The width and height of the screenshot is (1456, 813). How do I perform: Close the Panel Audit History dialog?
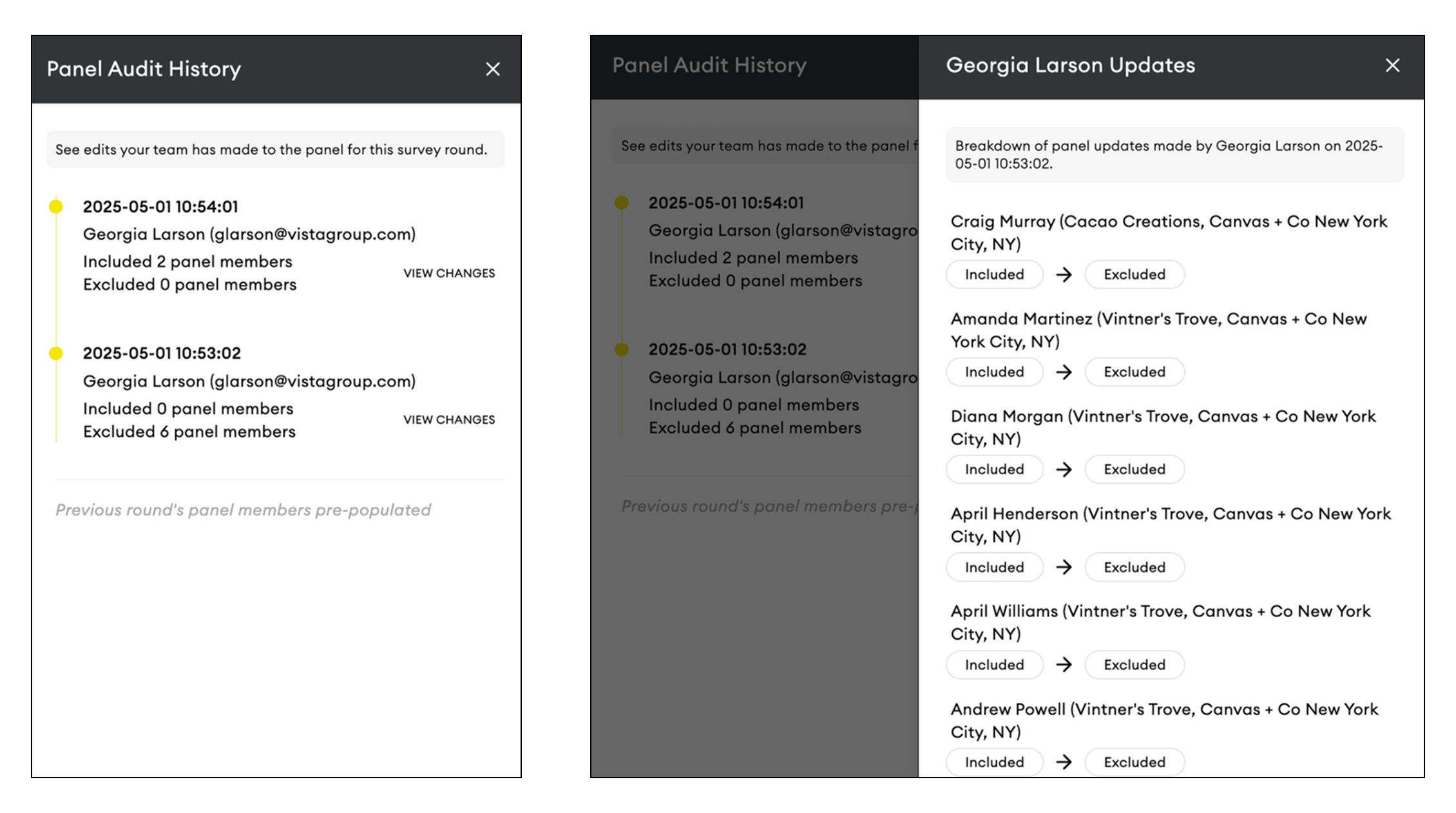[x=492, y=69]
